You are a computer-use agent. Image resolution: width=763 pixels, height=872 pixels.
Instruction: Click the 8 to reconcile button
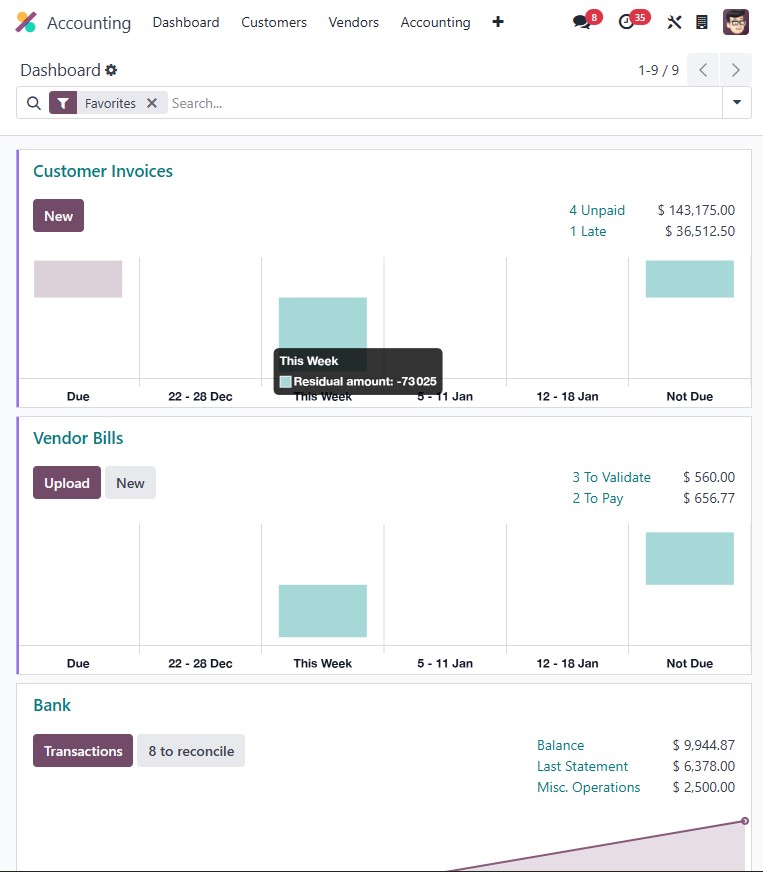pos(191,751)
